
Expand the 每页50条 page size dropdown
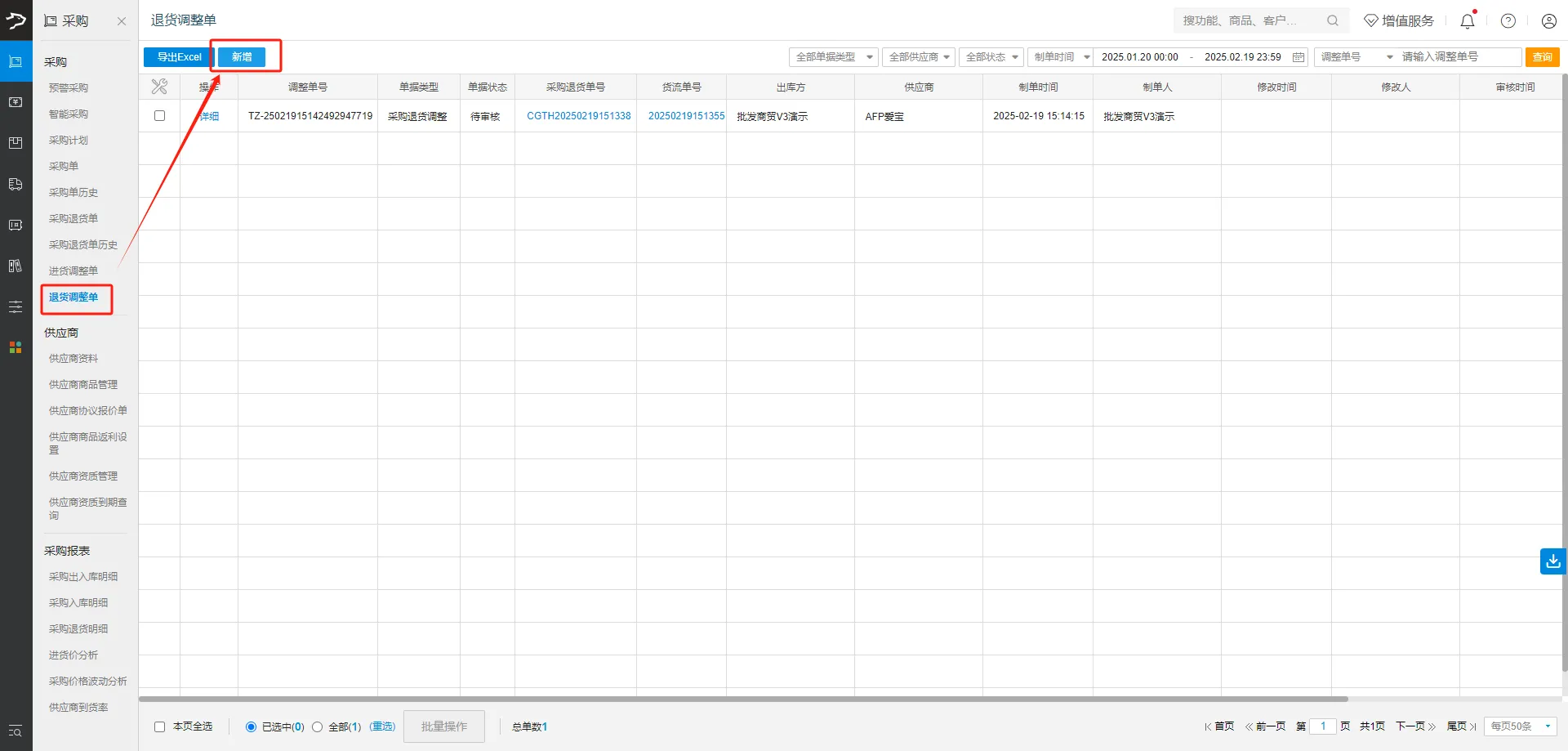point(1520,726)
